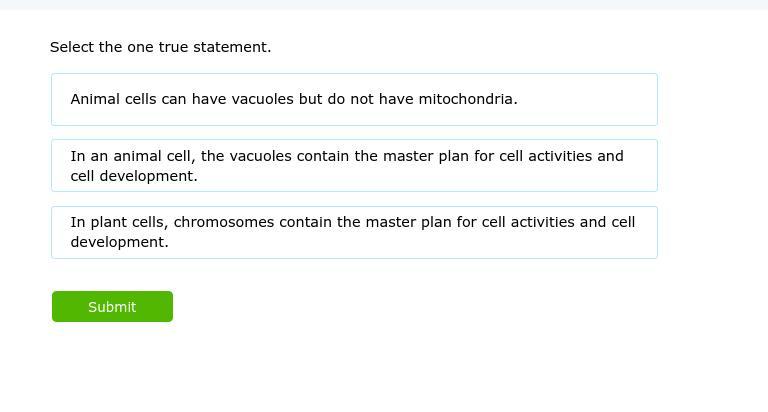The height and width of the screenshot is (412, 768).
Task: Click the word 'chromosomes' in the third answer
Action: click(x=224, y=222)
